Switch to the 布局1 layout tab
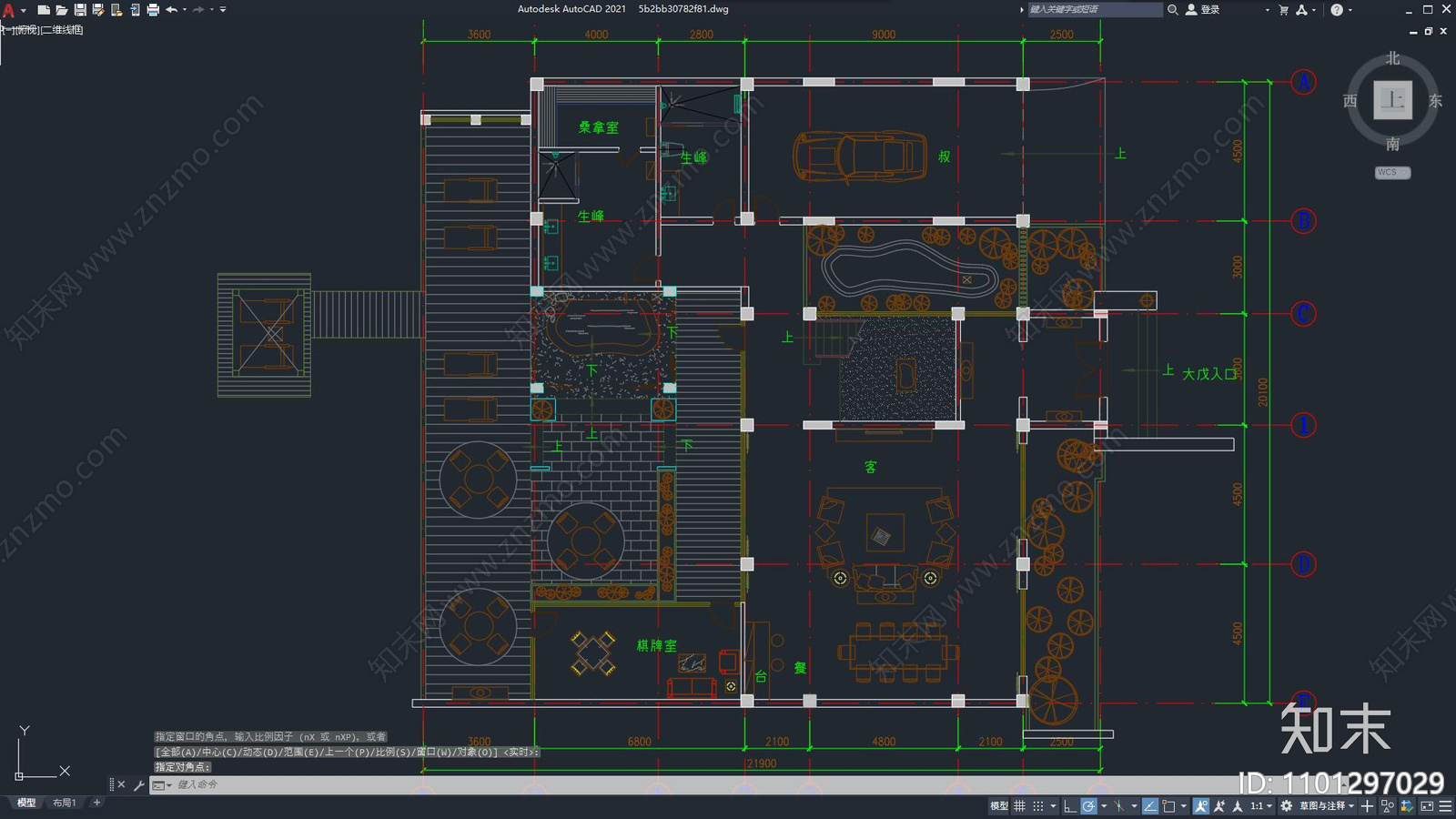 click(x=64, y=803)
